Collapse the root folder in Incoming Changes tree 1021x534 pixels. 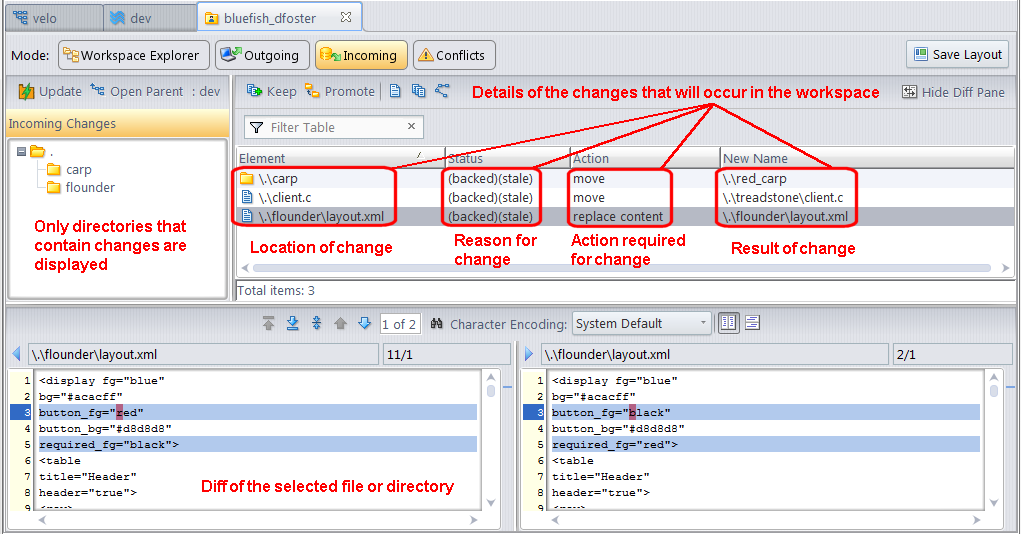click(x=22, y=152)
